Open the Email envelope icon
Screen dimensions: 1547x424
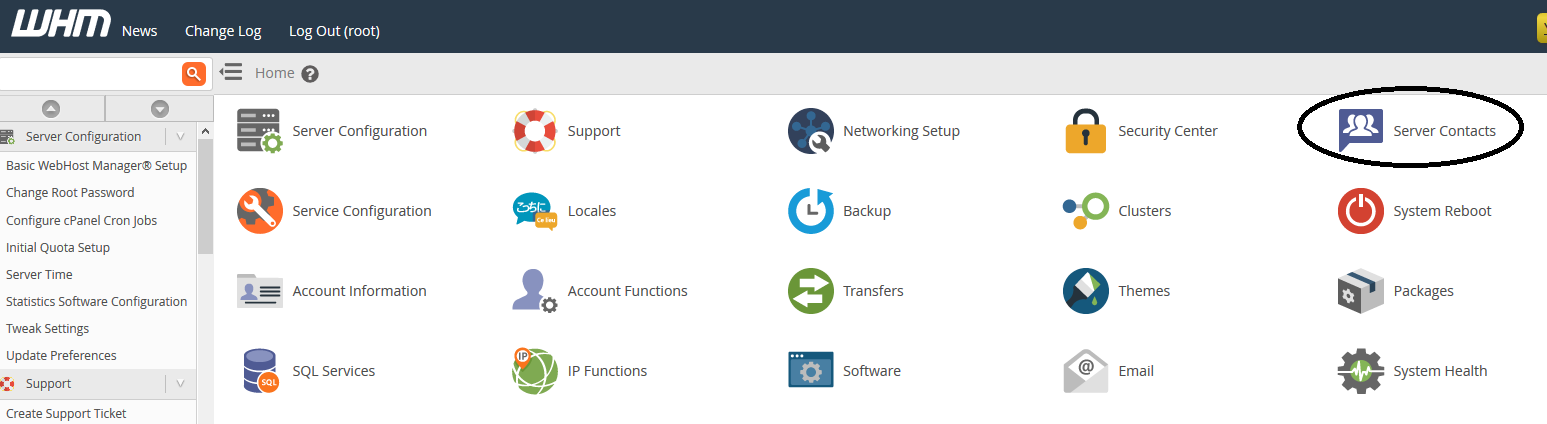[x=1085, y=371]
